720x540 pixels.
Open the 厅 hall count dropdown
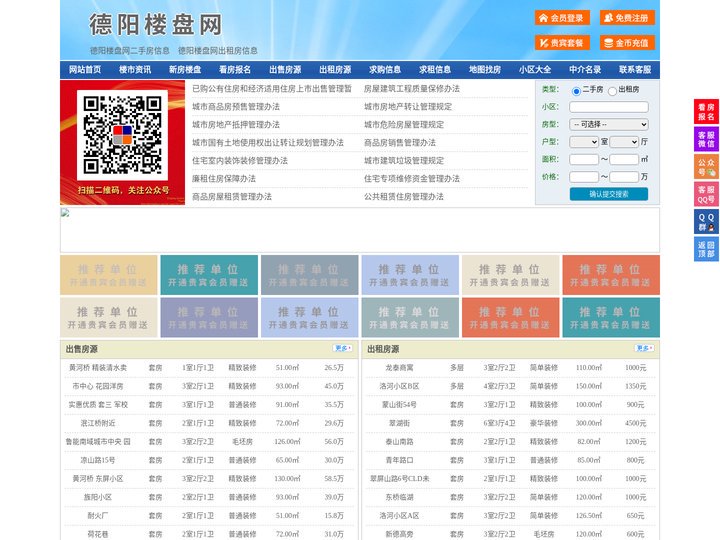pos(624,142)
